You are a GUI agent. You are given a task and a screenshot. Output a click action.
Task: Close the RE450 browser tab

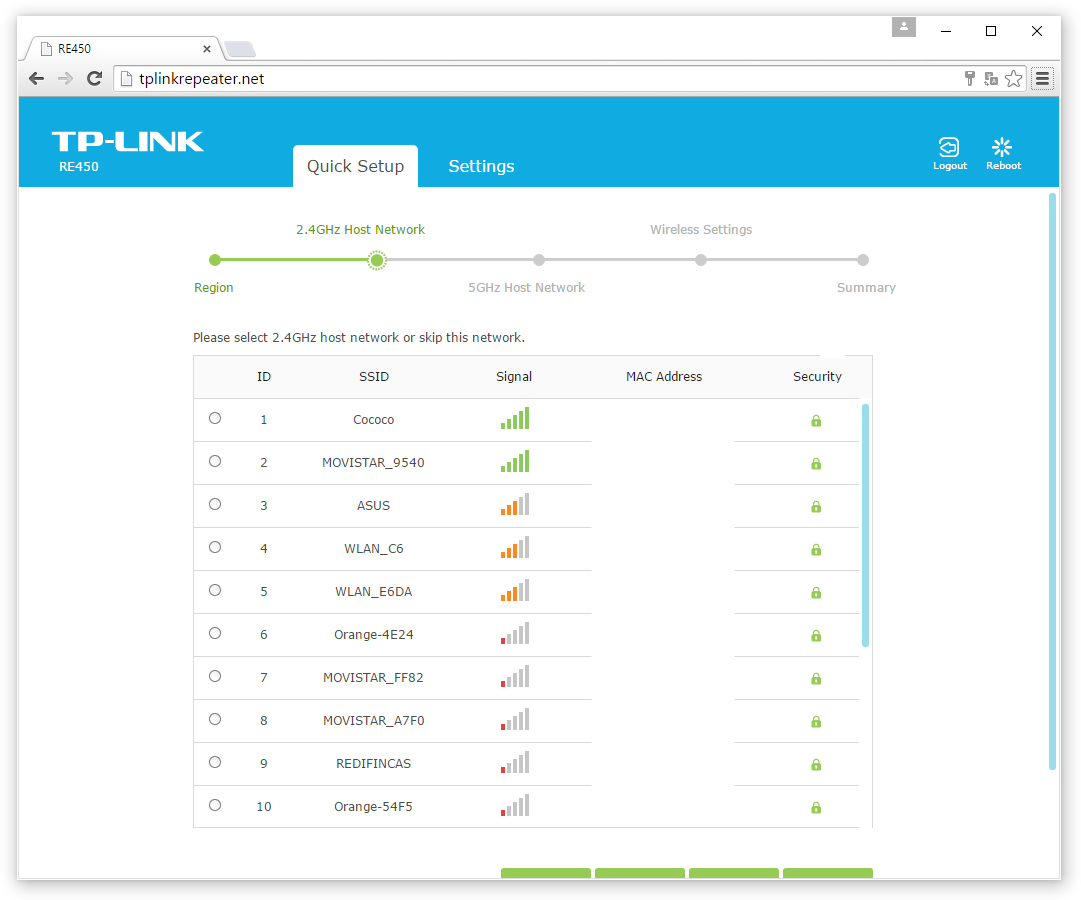coord(207,49)
